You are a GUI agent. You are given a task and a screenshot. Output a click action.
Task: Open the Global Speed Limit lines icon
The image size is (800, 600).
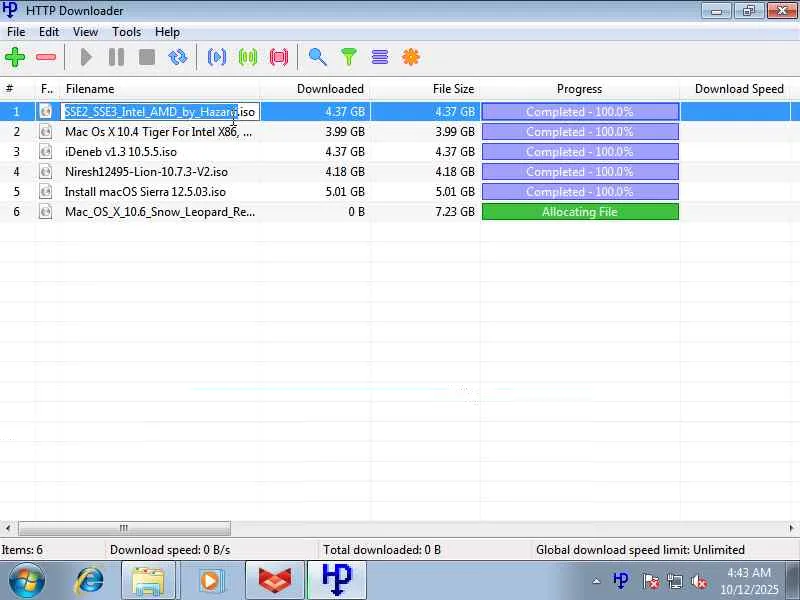tap(380, 57)
